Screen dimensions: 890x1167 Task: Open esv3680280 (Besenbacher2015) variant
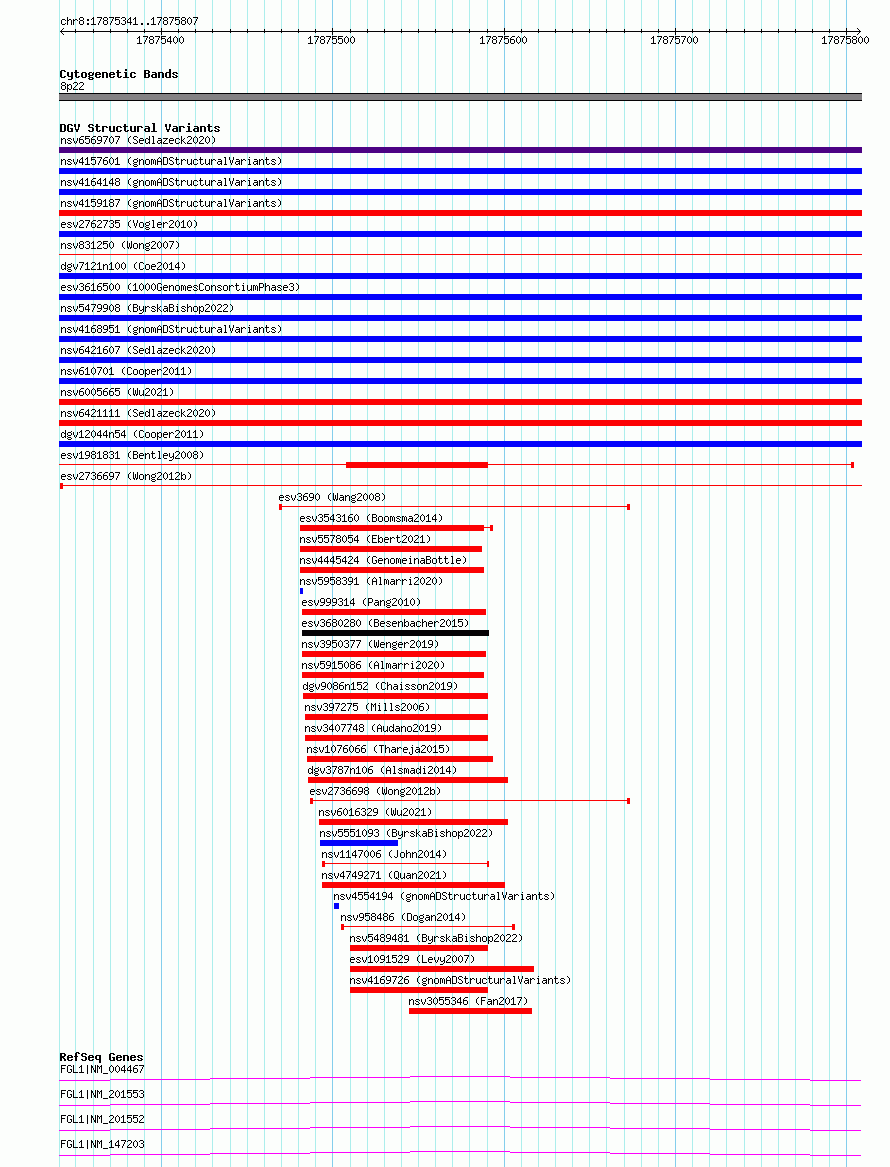[x=385, y=623]
